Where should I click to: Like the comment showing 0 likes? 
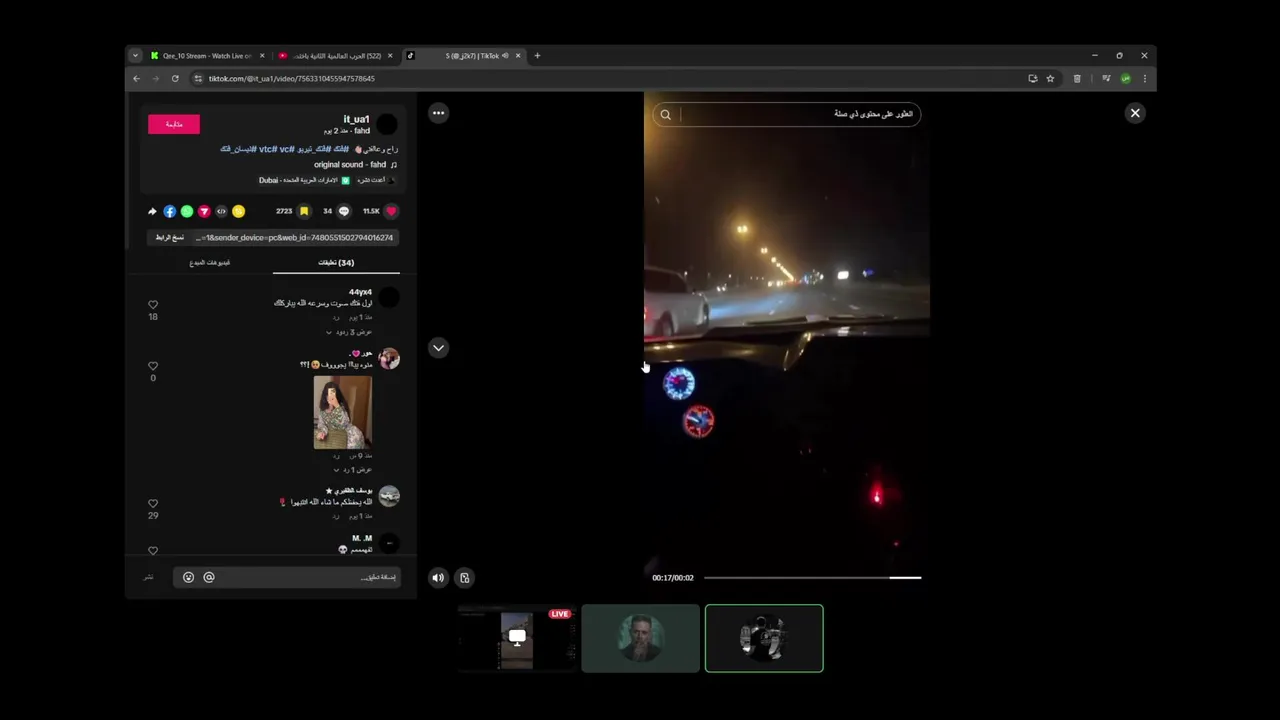153,366
